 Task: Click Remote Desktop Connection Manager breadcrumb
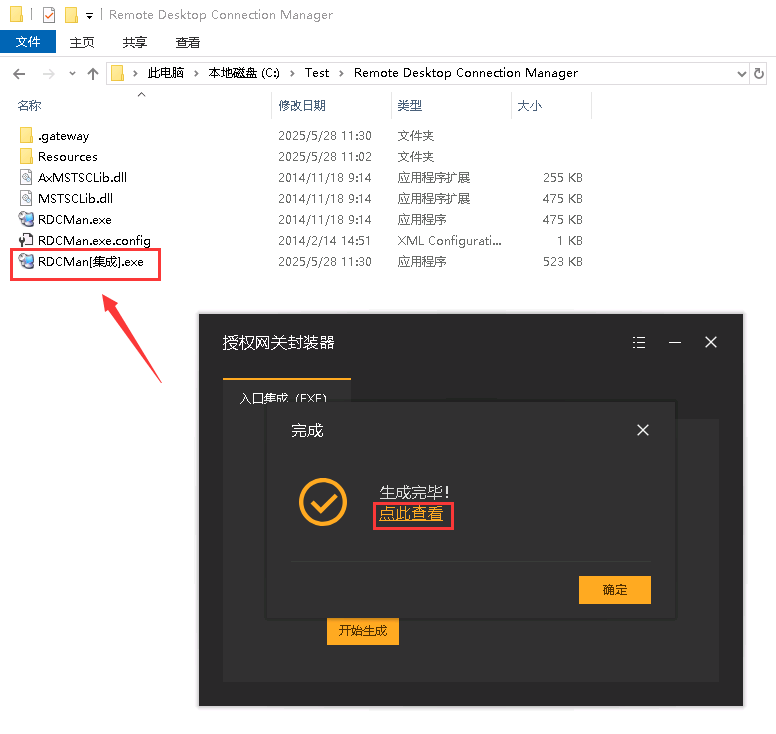pos(466,73)
